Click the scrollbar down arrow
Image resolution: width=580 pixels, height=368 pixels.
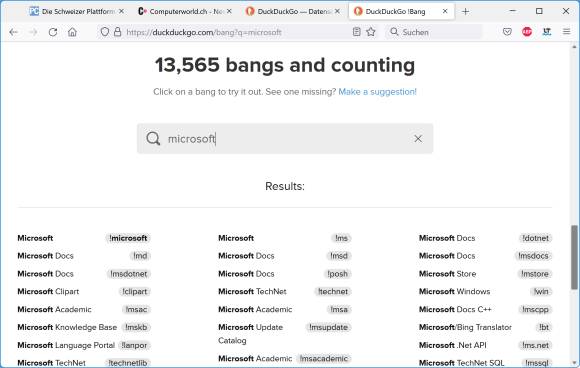click(x=574, y=363)
